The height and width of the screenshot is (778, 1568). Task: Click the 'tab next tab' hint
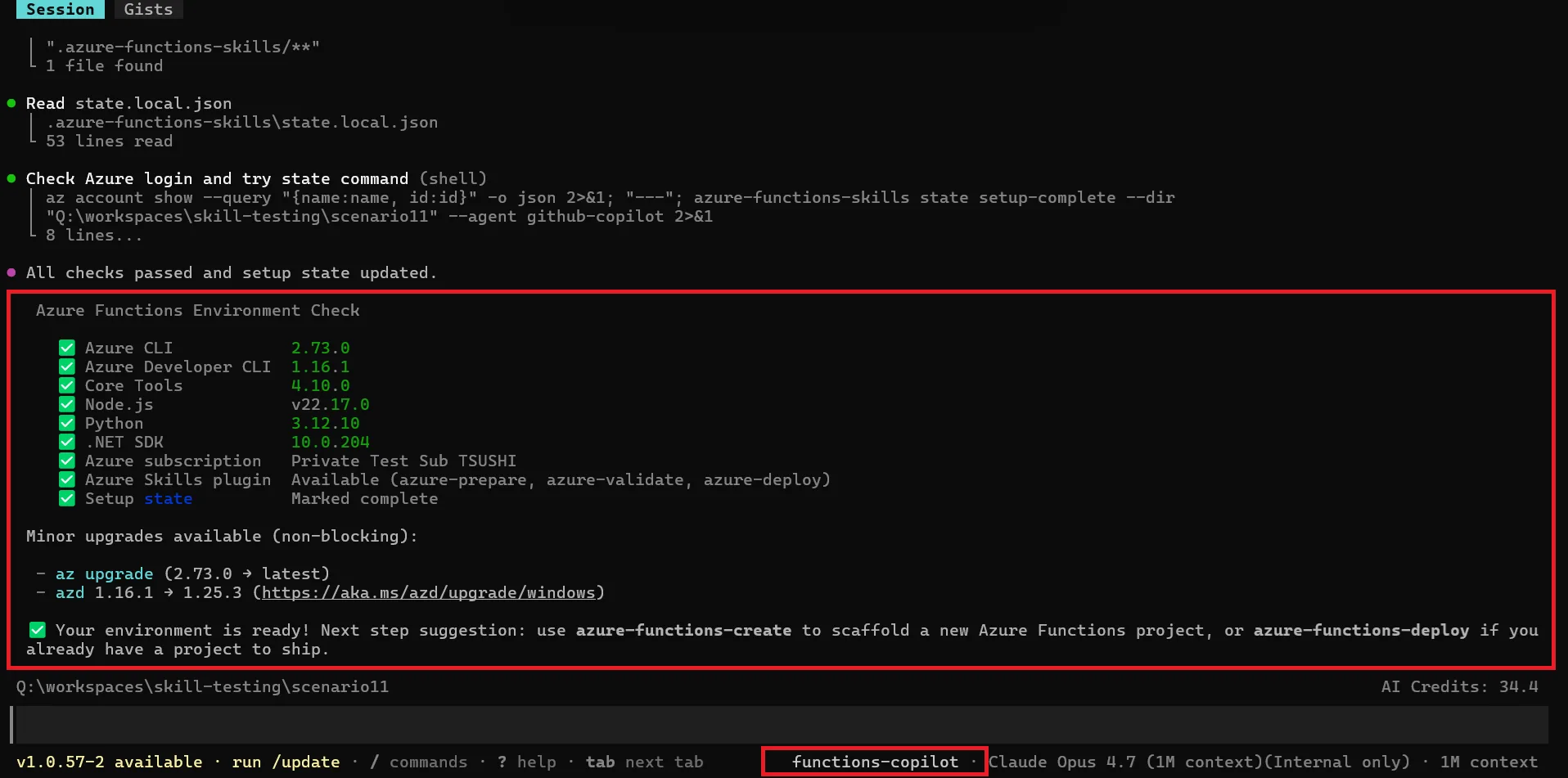(644, 762)
